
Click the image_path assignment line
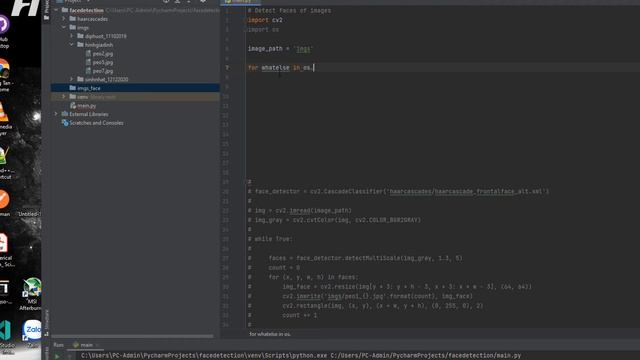pyautogui.click(x=280, y=49)
